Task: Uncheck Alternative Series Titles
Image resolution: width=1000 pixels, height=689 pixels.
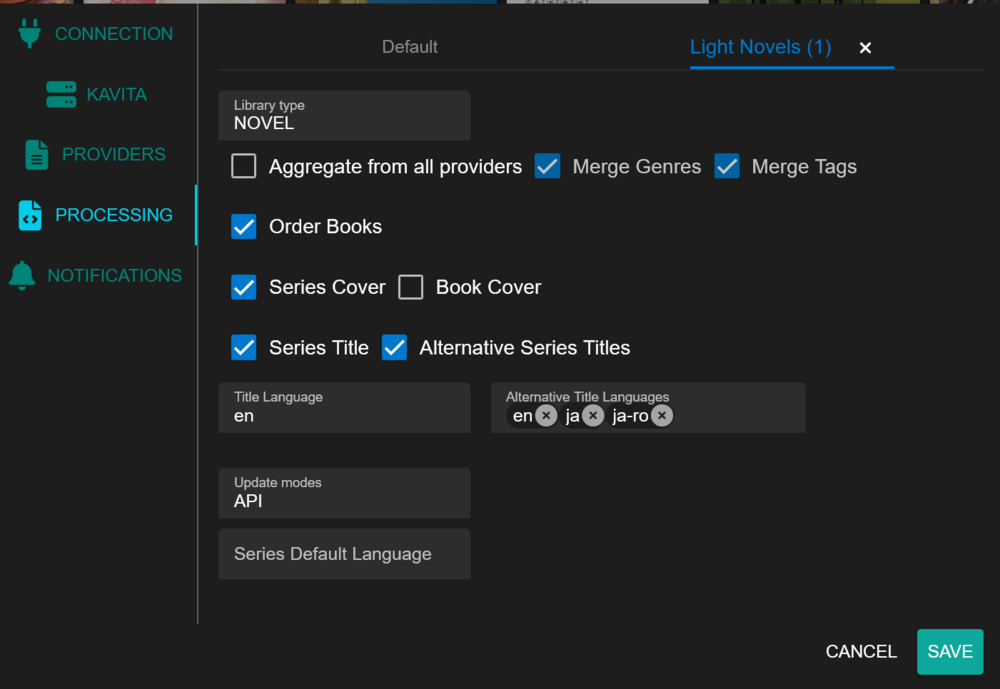Action: click(394, 348)
